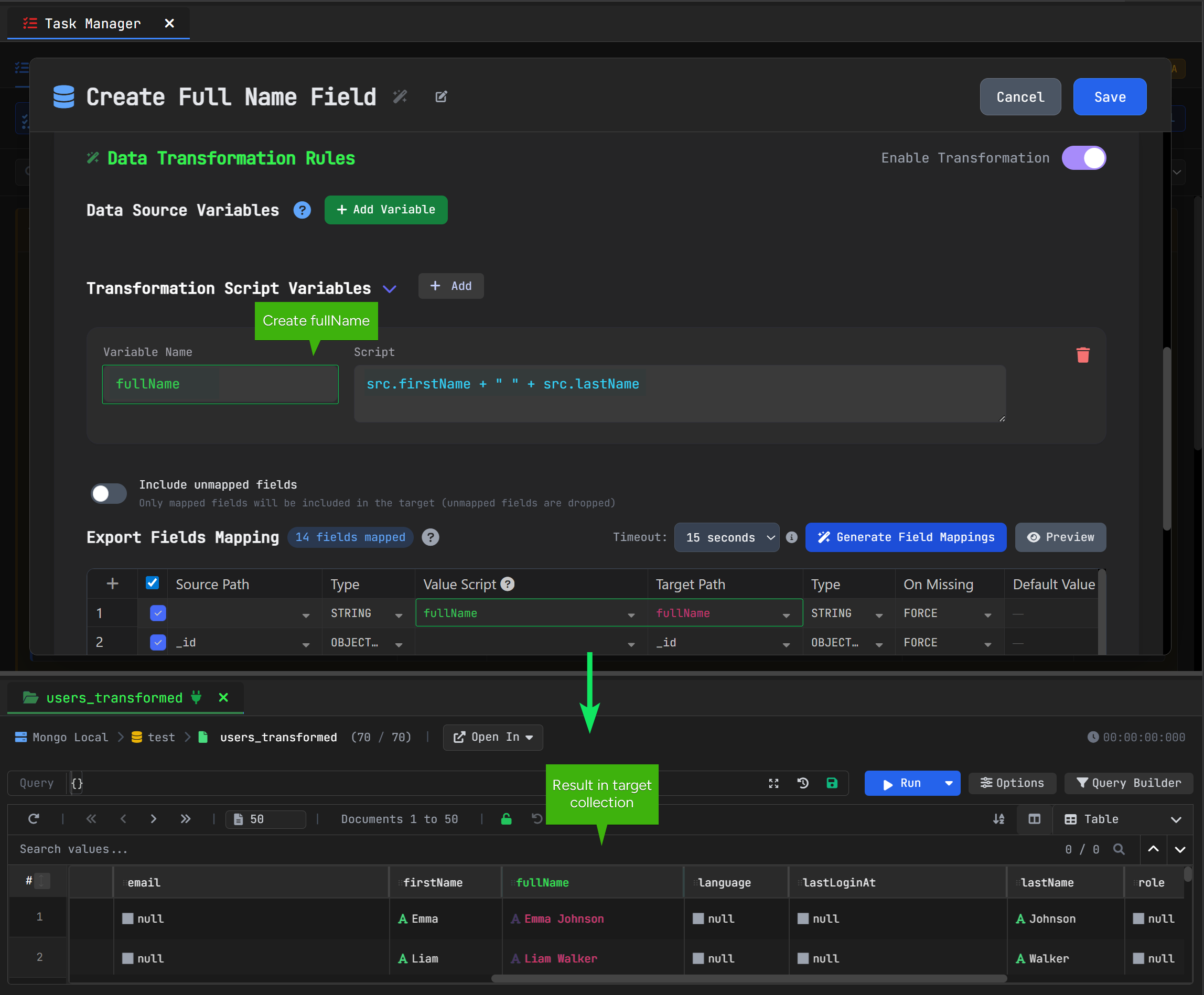Click the timeout info icon
The height and width of the screenshot is (995, 1204).
(x=791, y=537)
